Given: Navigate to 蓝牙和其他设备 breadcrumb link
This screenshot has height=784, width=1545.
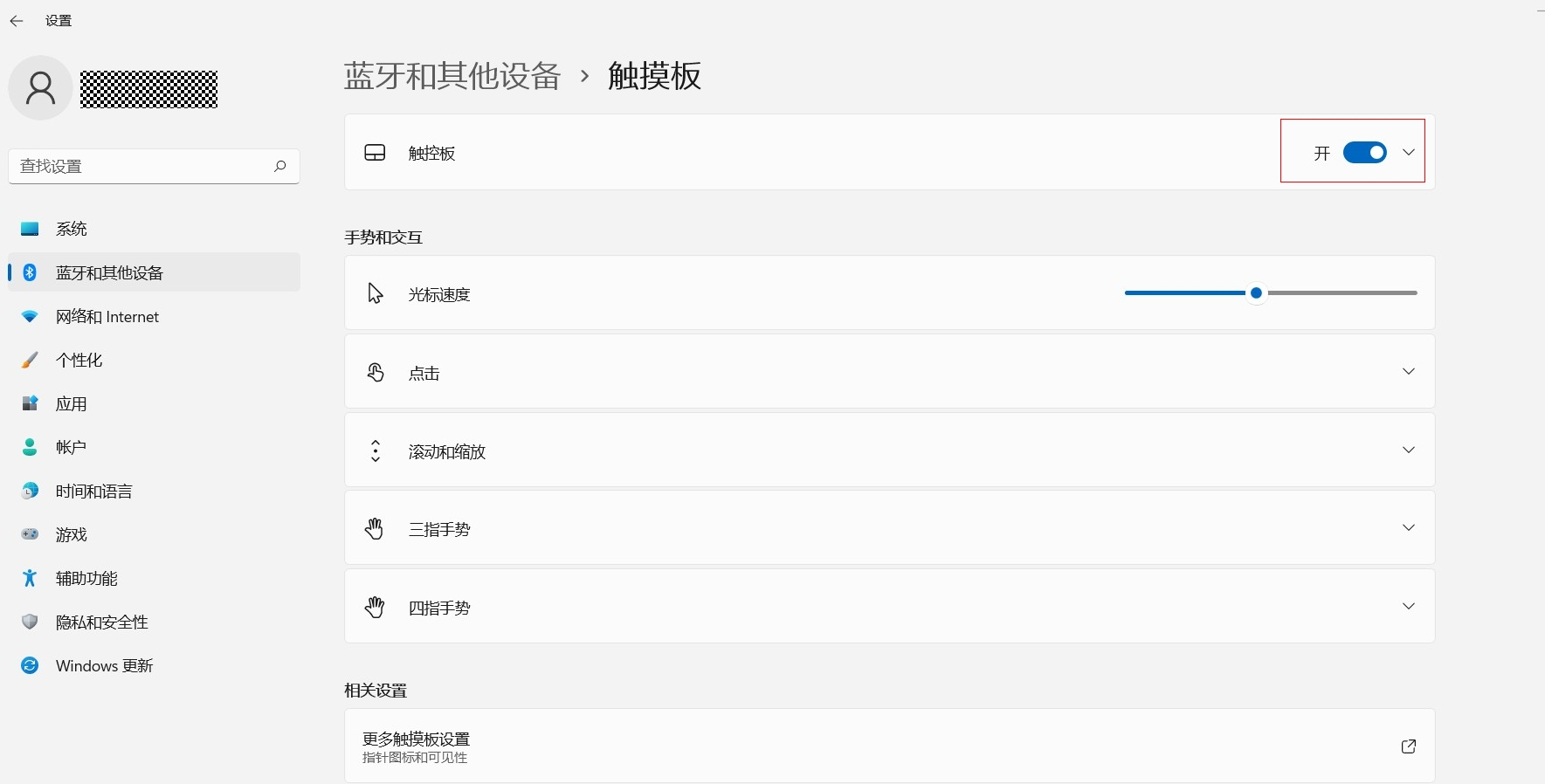Looking at the screenshot, I should 452,76.
